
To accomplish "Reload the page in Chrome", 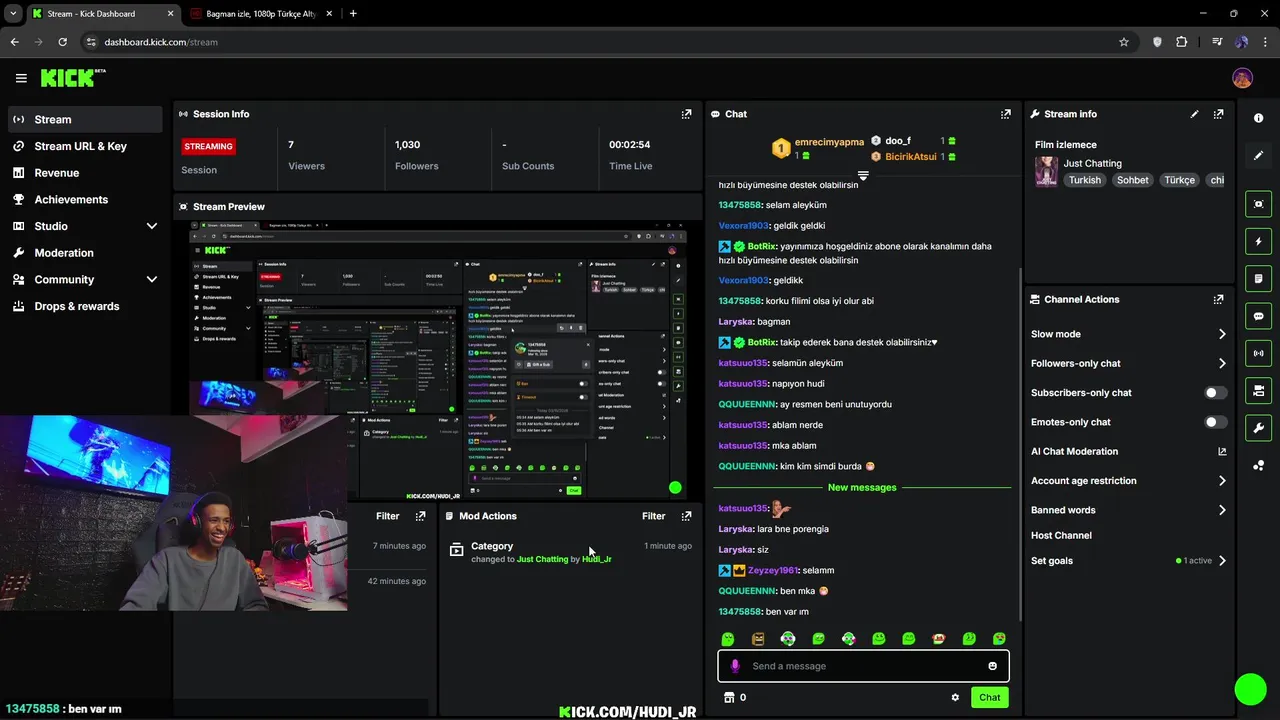I will pyautogui.click(x=62, y=42).
